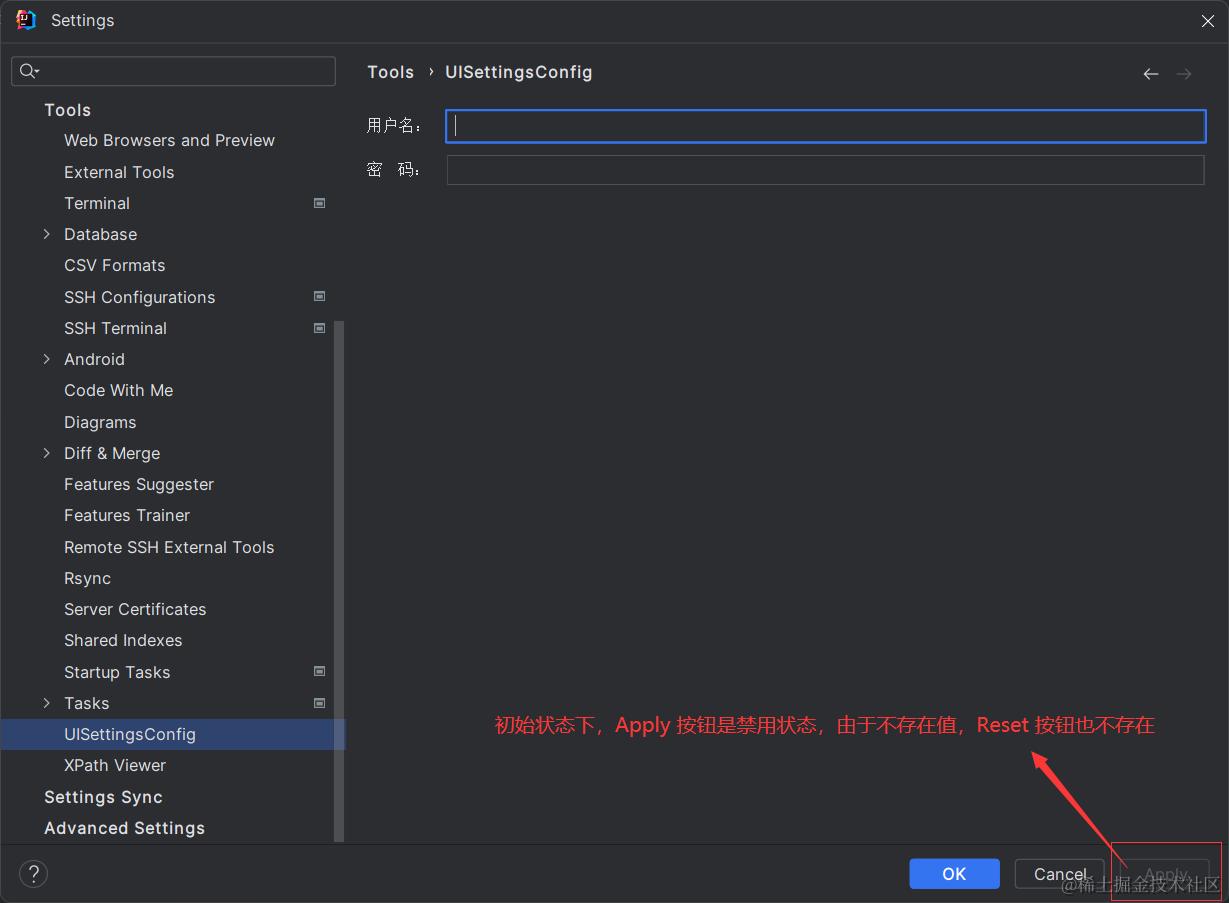Expand the Android tree node
1229x903 pixels.
point(47,359)
